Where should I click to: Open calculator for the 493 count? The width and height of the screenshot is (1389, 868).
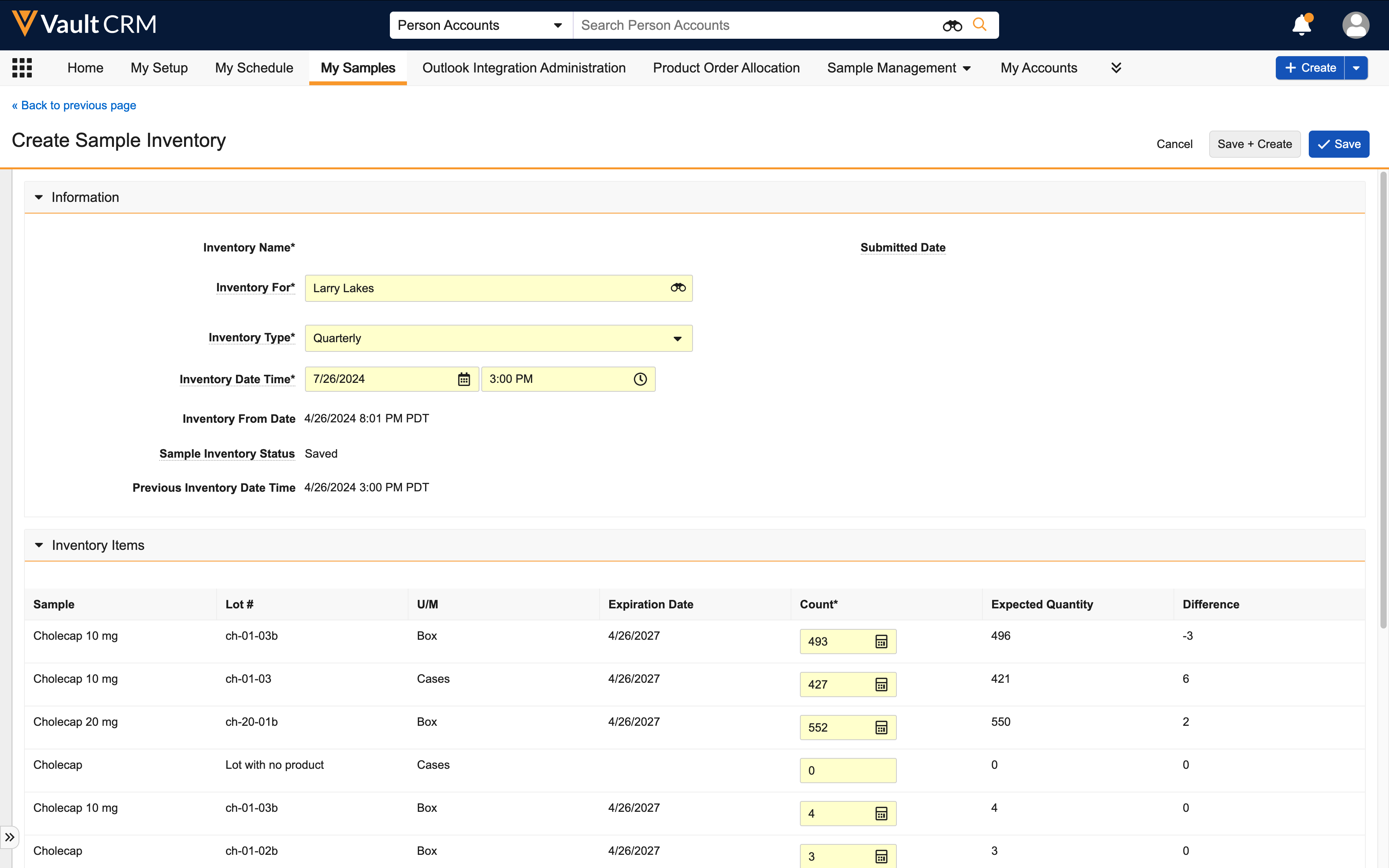(x=881, y=641)
